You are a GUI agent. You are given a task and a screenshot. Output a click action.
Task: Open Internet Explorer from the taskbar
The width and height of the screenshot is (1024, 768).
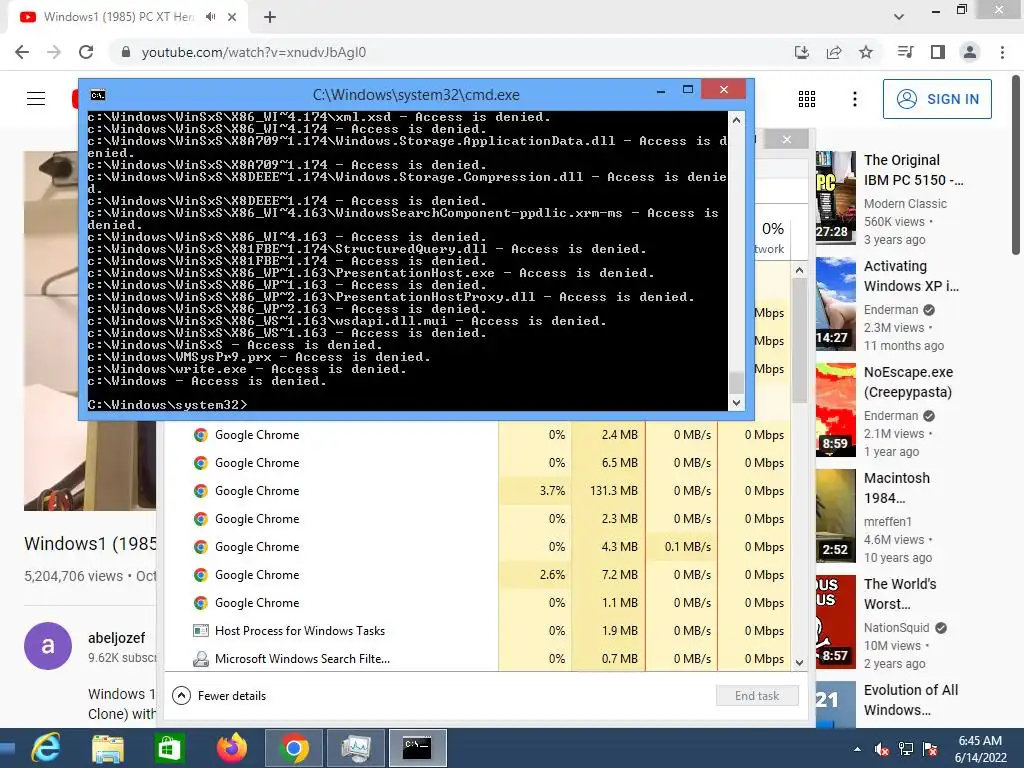tap(46, 748)
